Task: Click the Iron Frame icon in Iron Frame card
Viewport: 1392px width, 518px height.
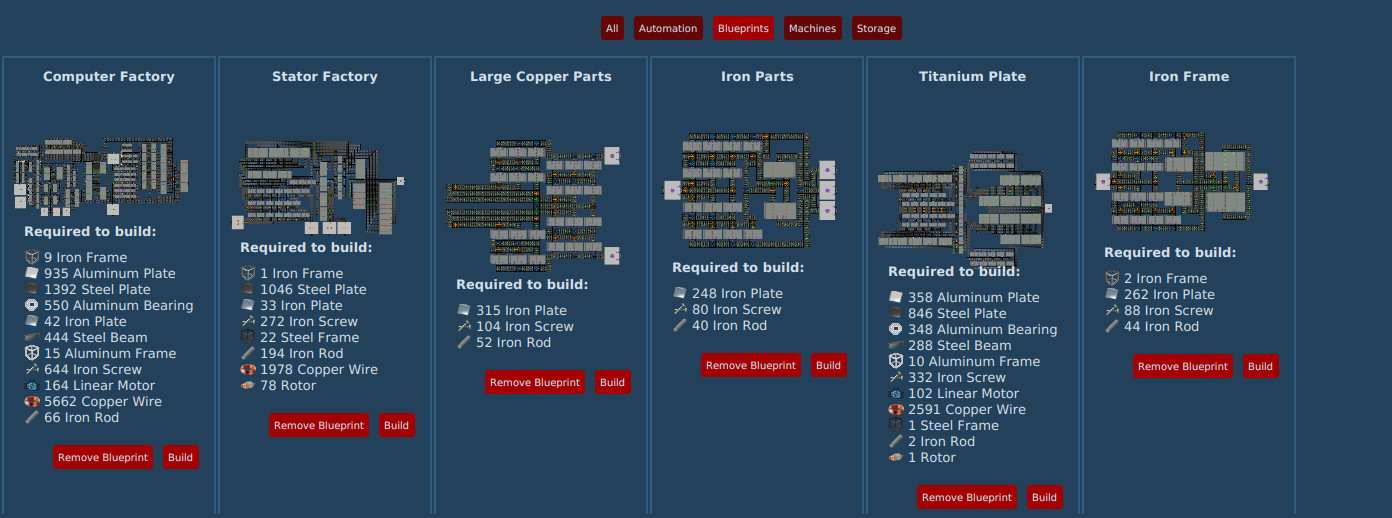Action: 1112,279
